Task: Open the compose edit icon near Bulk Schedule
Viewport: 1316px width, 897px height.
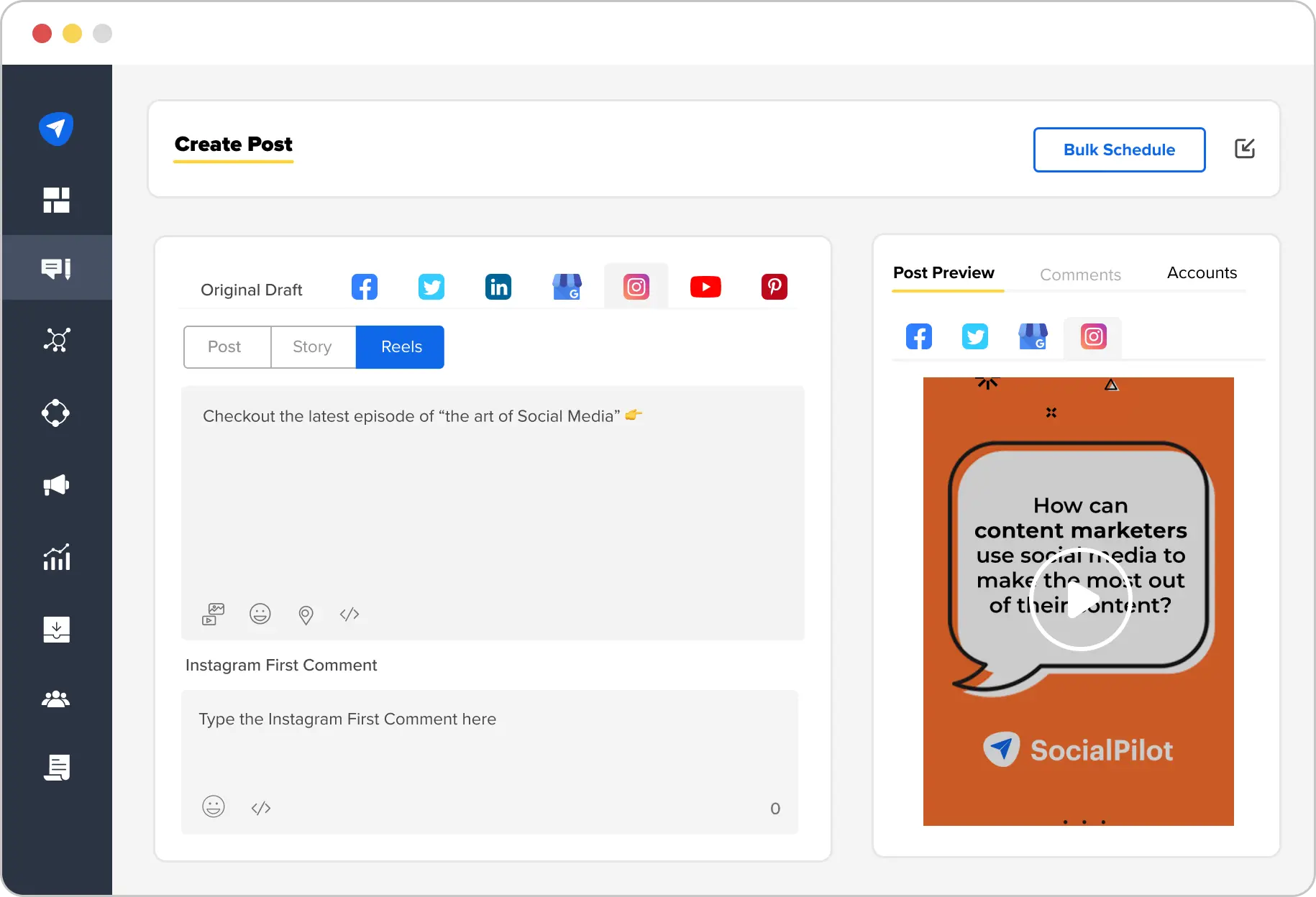Action: (x=1246, y=149)
